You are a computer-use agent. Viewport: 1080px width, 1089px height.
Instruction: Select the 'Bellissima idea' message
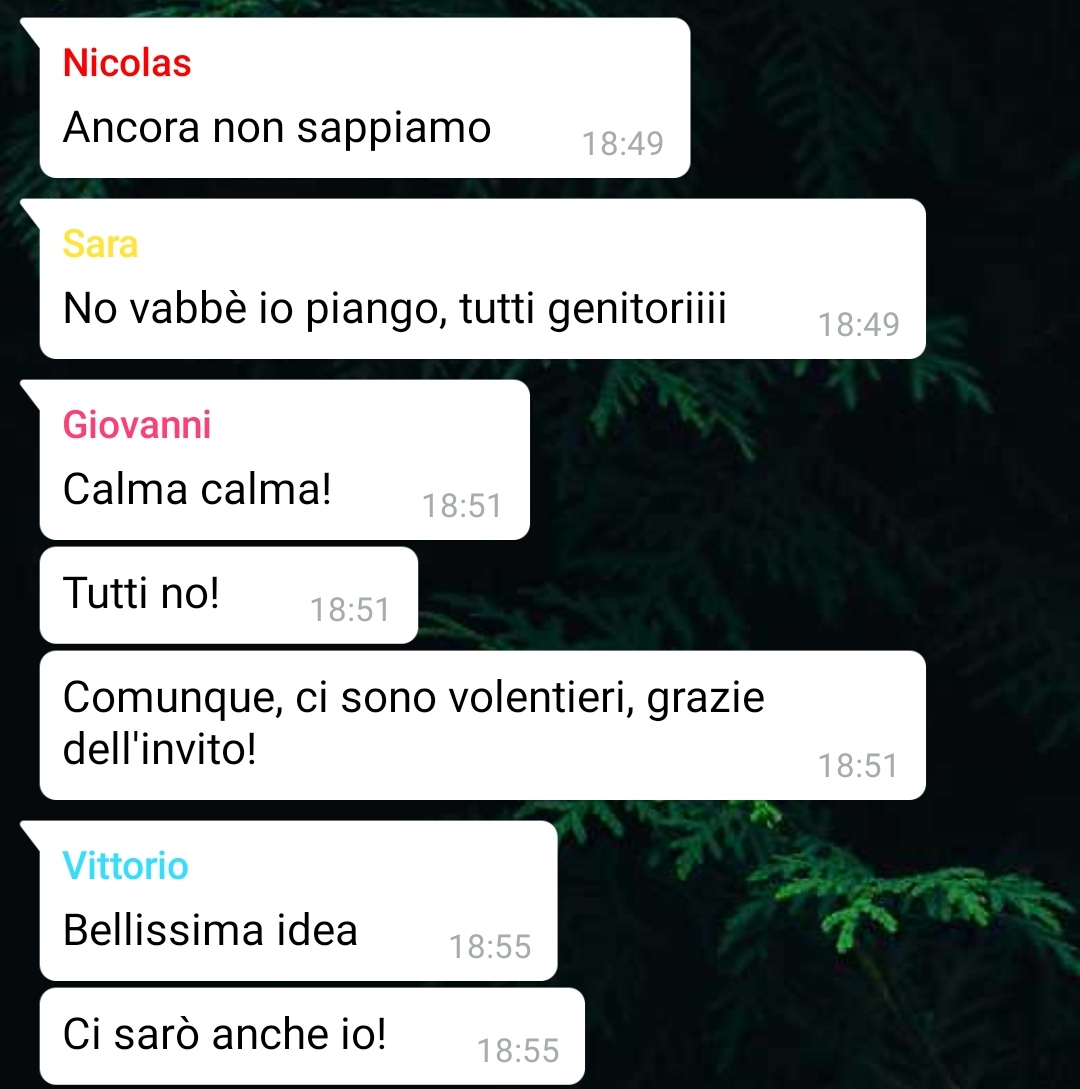[299, 901]
